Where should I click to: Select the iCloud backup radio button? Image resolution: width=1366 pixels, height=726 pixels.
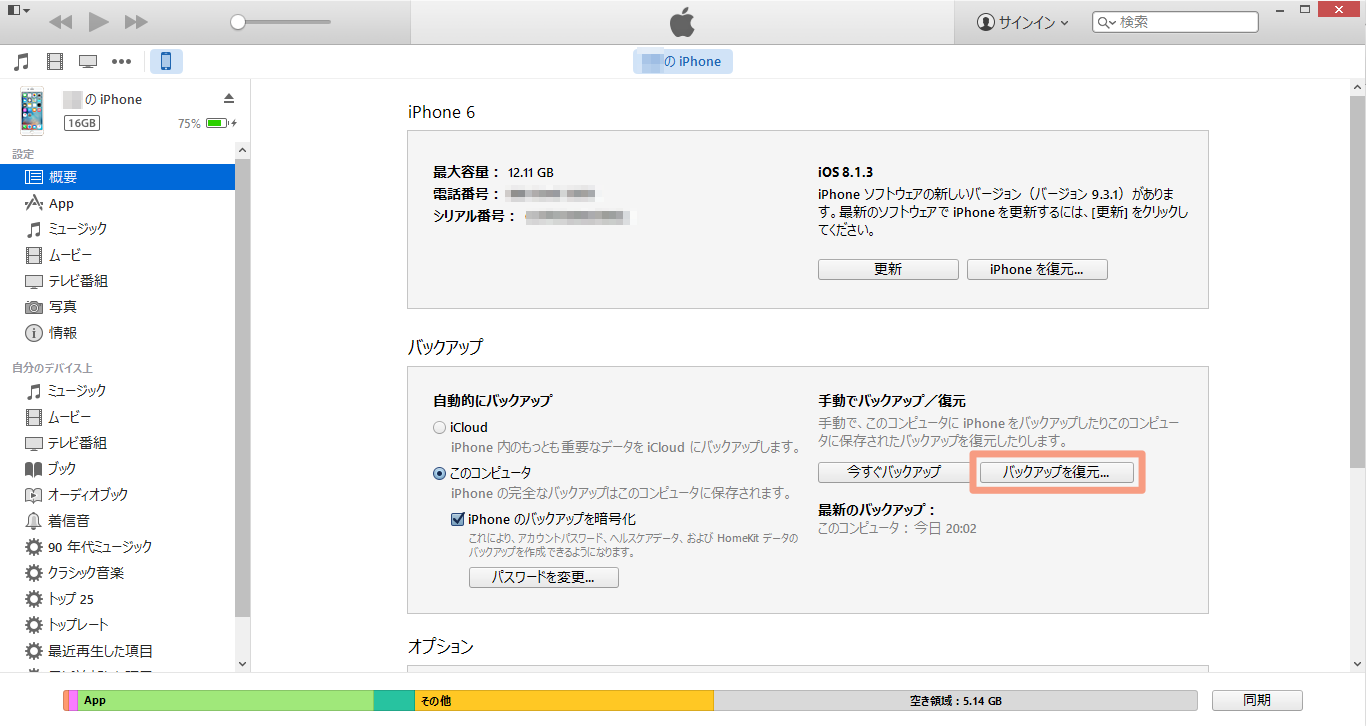tap(439, 428)
